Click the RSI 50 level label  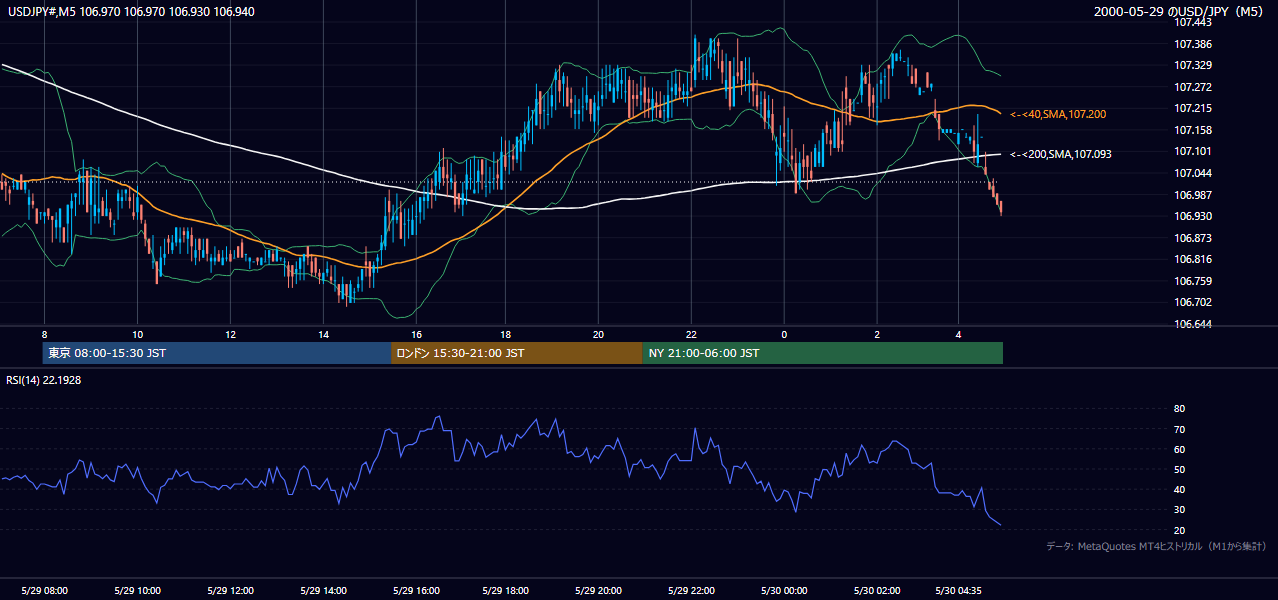pyautogui.click(x=1179, y=469)
